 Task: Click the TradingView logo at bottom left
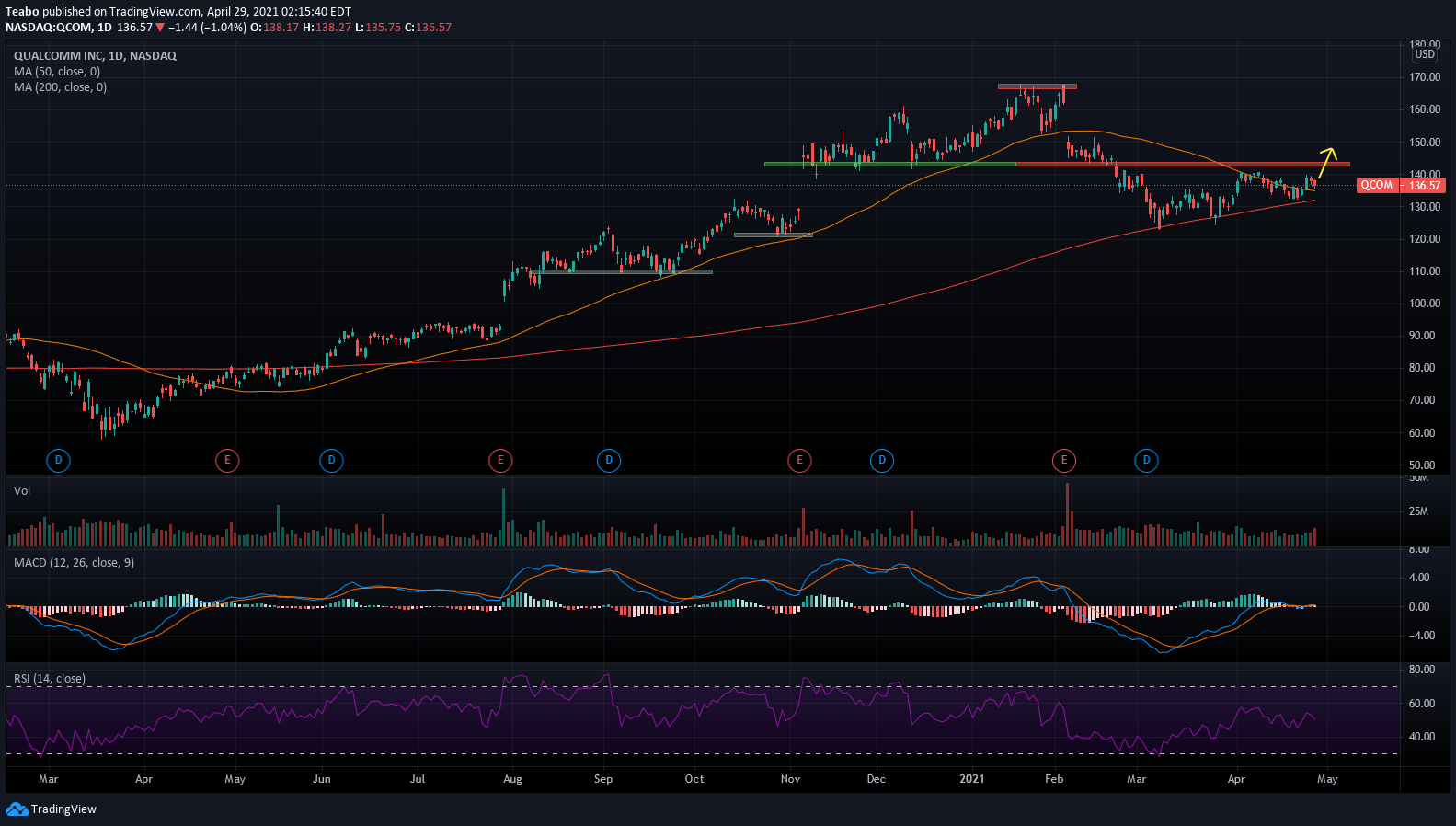52,809
